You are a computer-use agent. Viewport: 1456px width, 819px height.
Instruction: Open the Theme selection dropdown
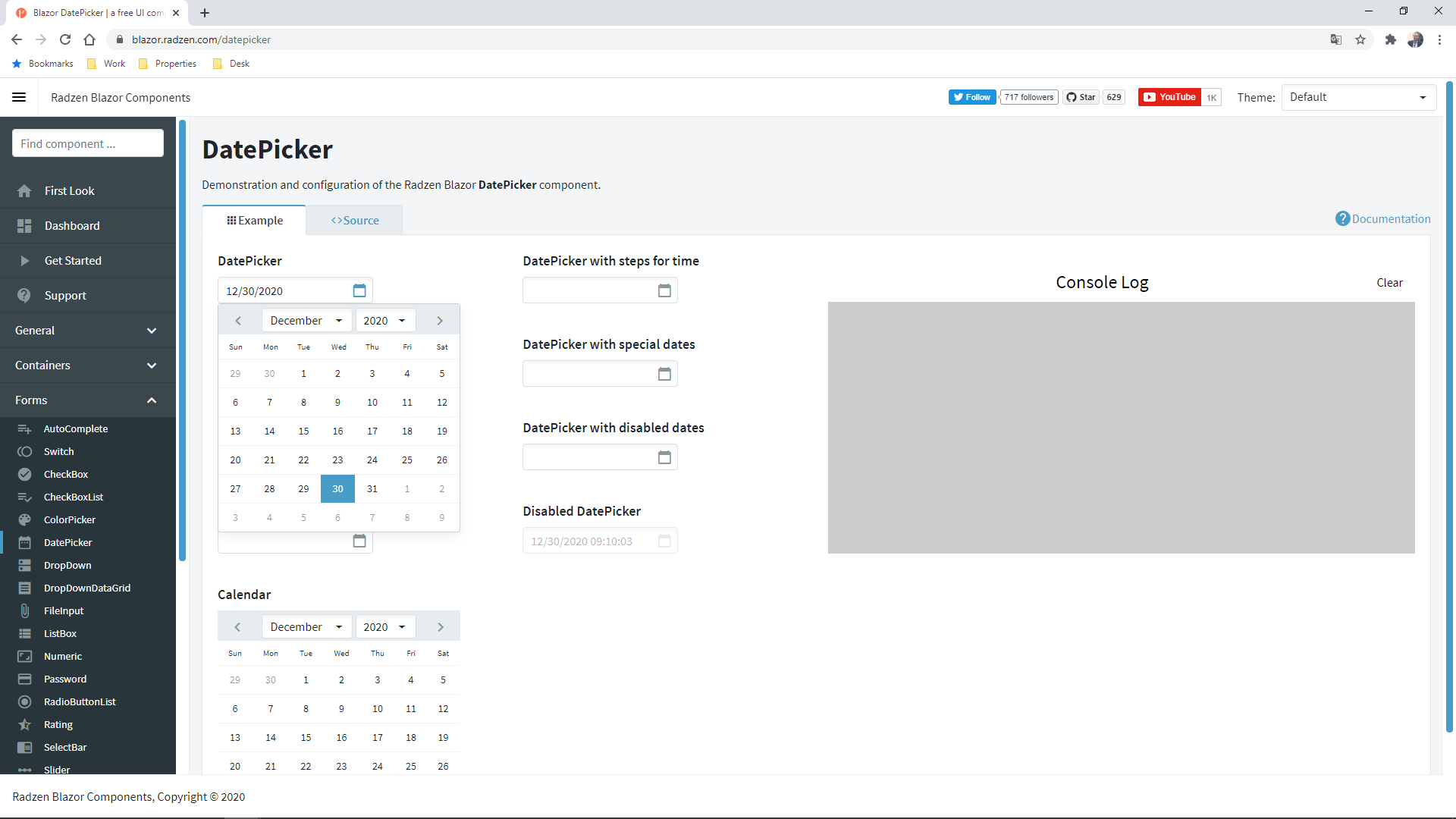coord(1357,97)
